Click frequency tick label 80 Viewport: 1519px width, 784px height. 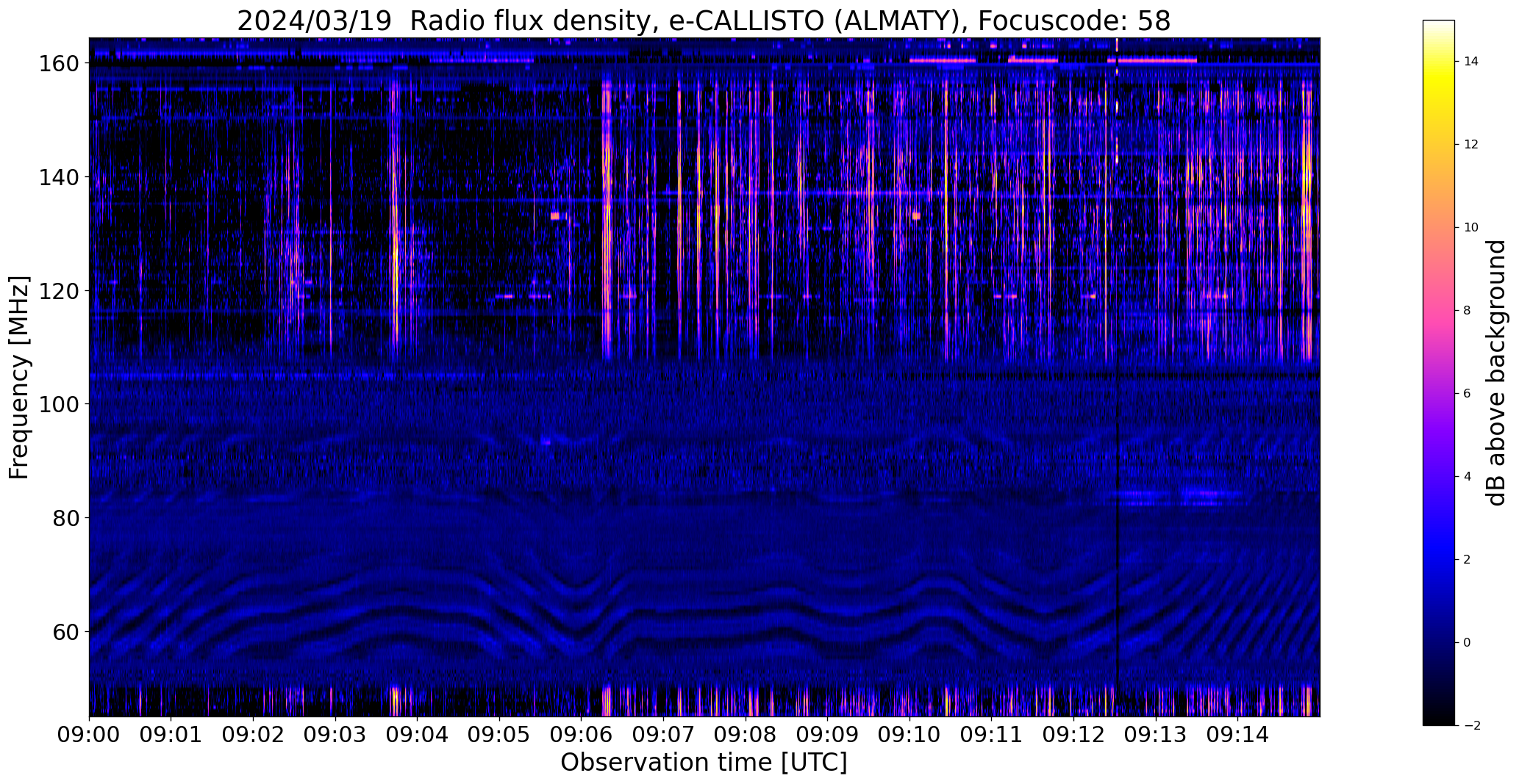tap(67, 518)
